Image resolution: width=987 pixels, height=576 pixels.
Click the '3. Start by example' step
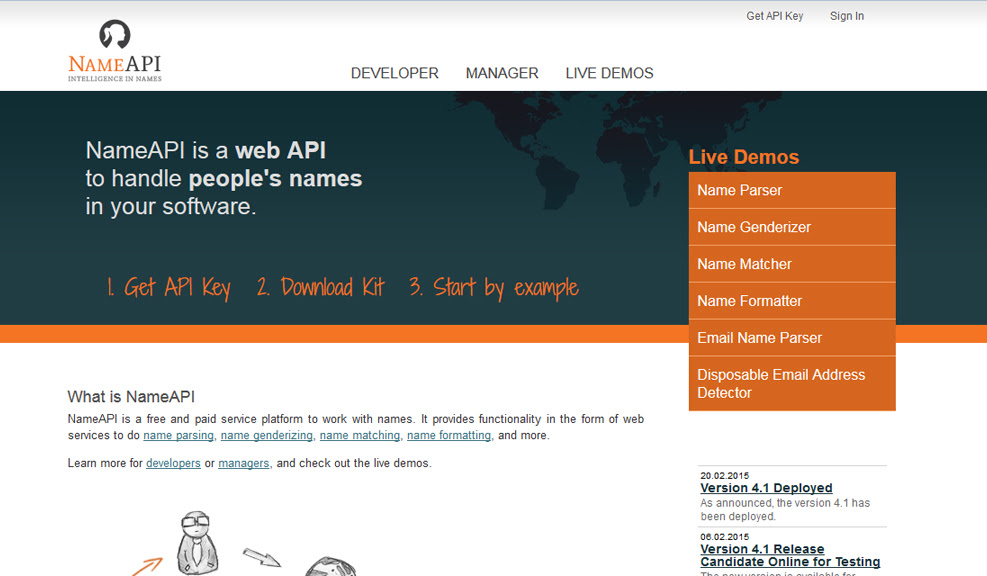coord(494,288)
